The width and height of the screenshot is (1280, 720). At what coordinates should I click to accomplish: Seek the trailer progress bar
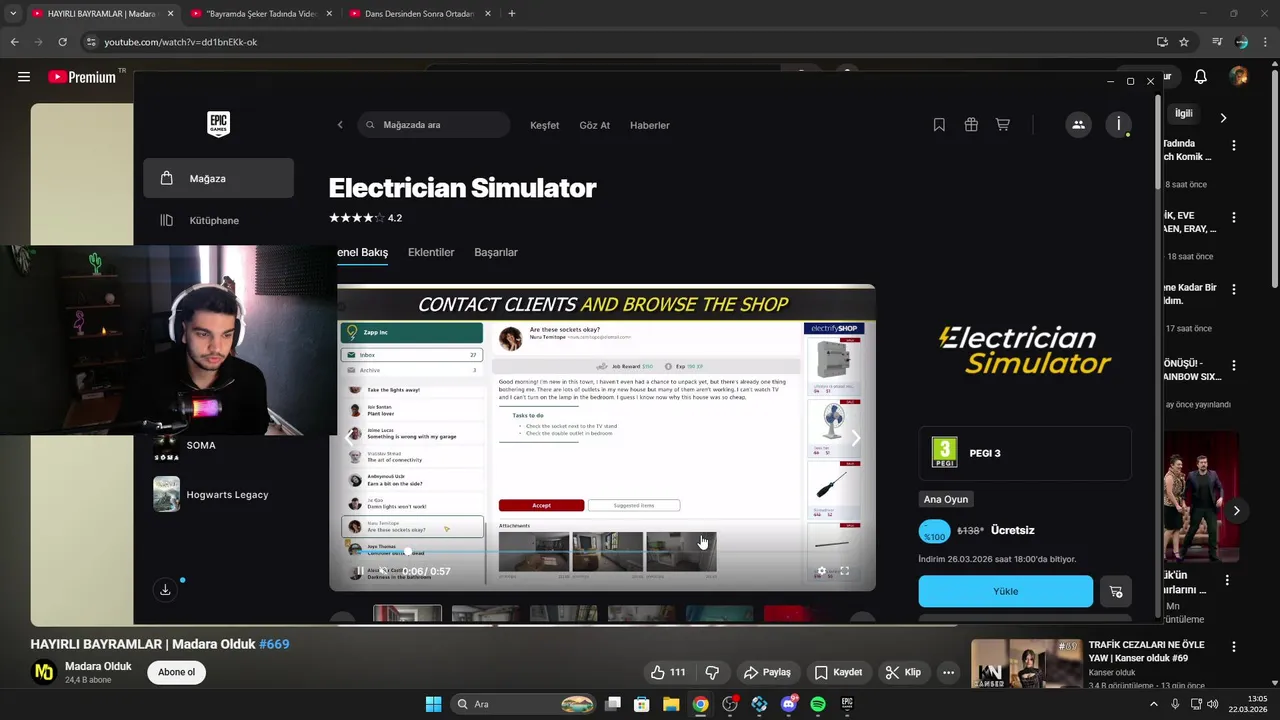point(602,552)
